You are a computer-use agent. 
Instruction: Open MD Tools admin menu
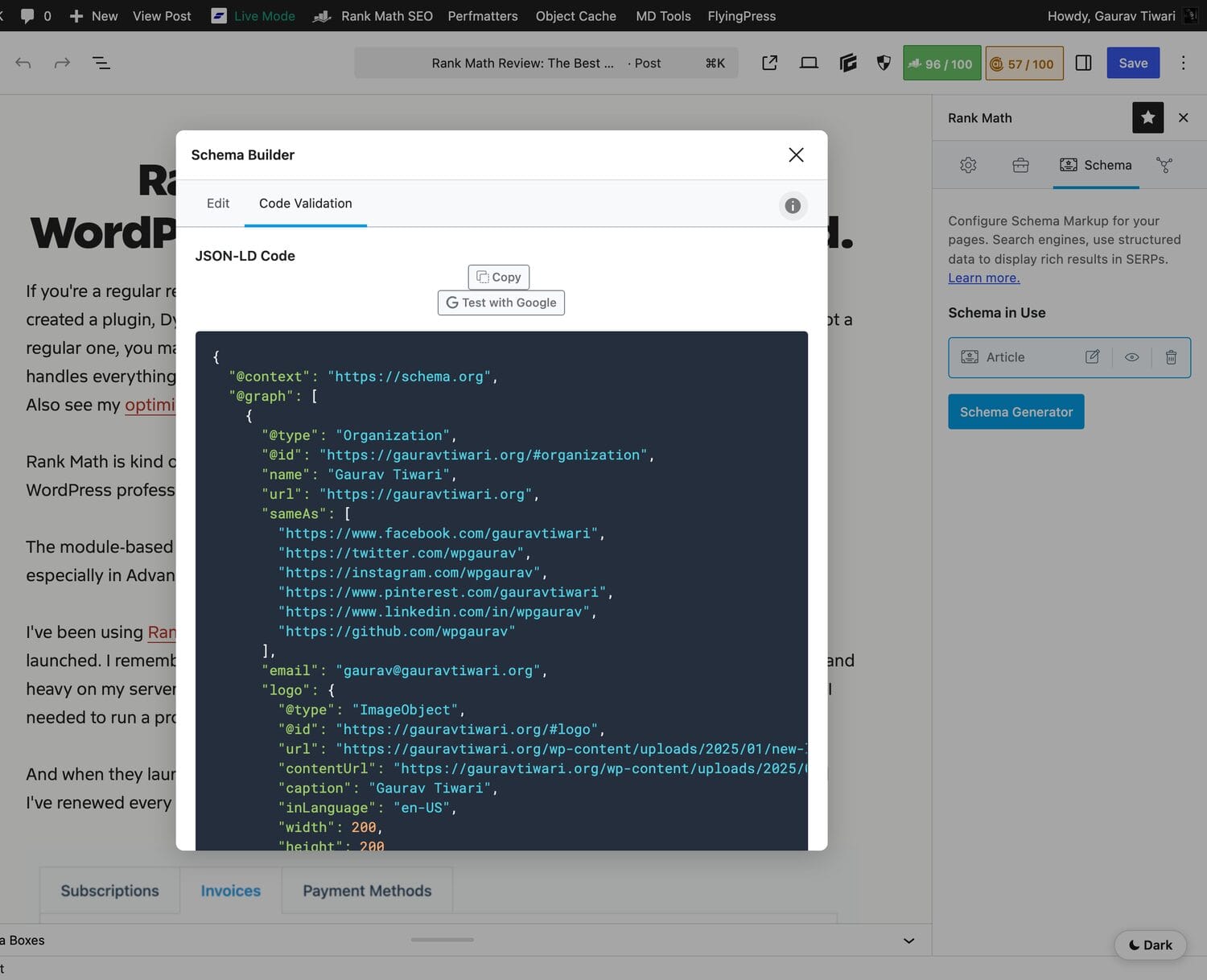click(x=663, y=16)
